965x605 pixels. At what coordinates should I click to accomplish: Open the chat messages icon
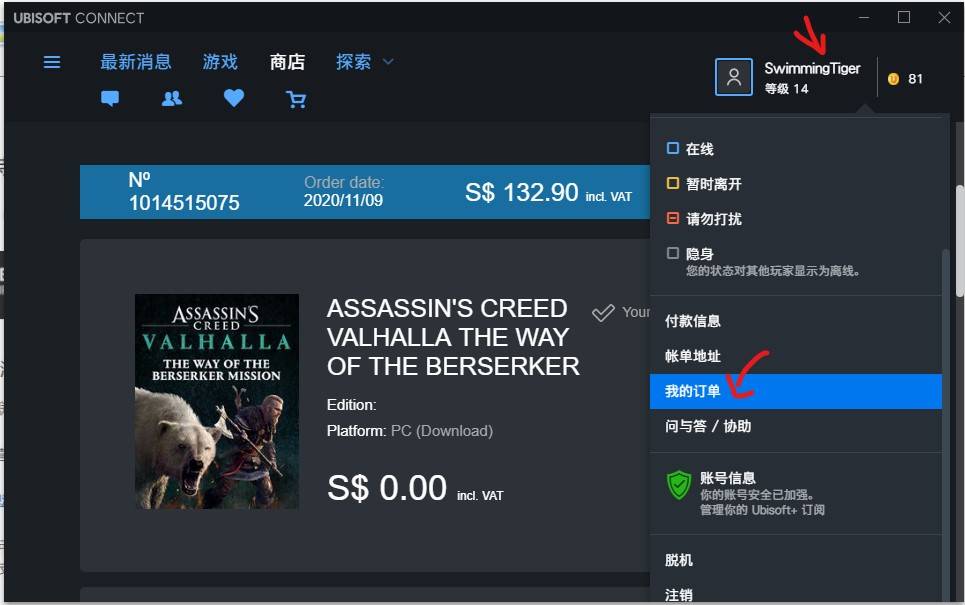[110, 98]
